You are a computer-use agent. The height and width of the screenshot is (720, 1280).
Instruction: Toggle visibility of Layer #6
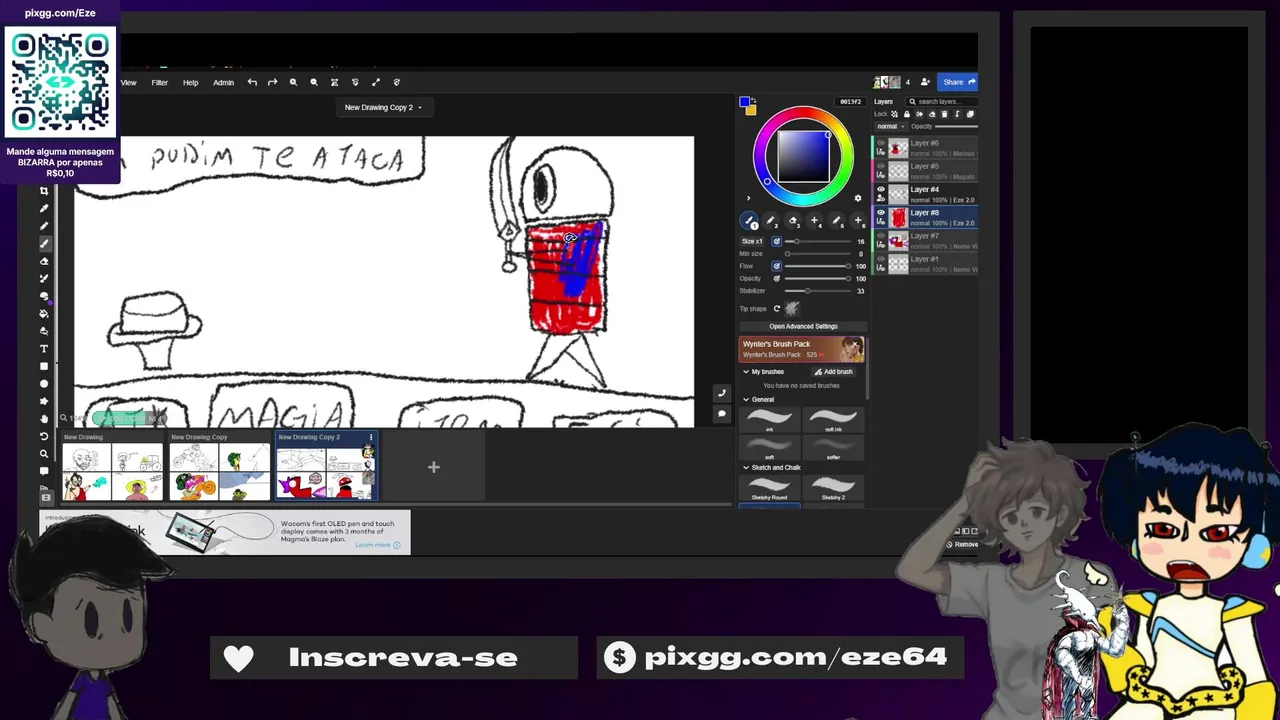[881, 143]
